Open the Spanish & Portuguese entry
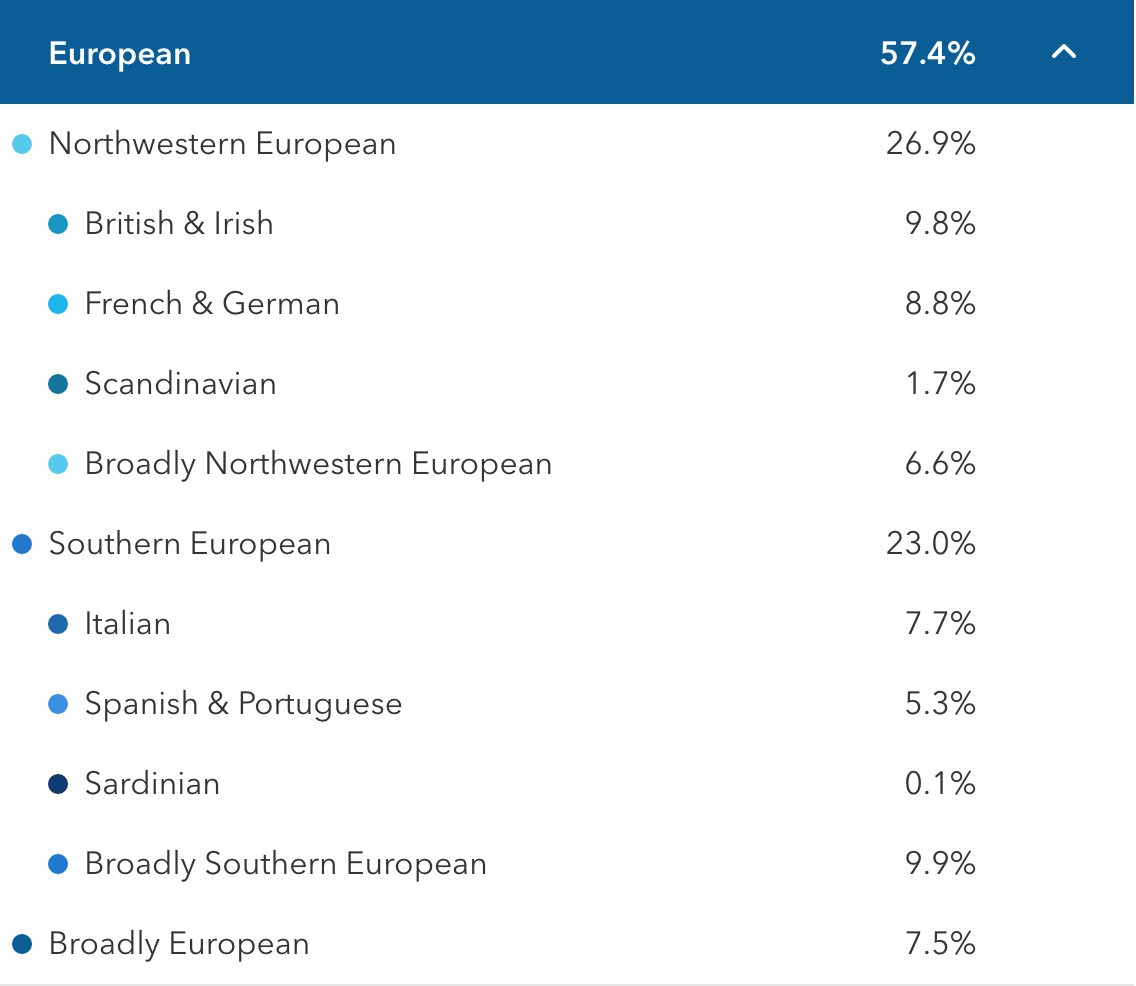This screenshot has height=986, width=1136. [x=243, y=703]
